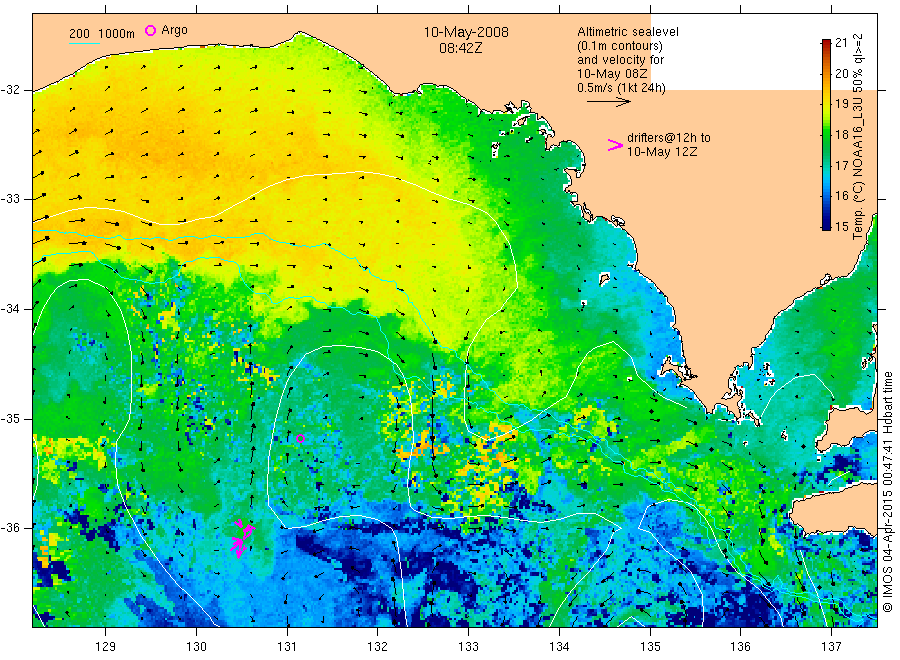Click the 'Argo' legend label
Screen dimensions: 900x660
[174, 30]
